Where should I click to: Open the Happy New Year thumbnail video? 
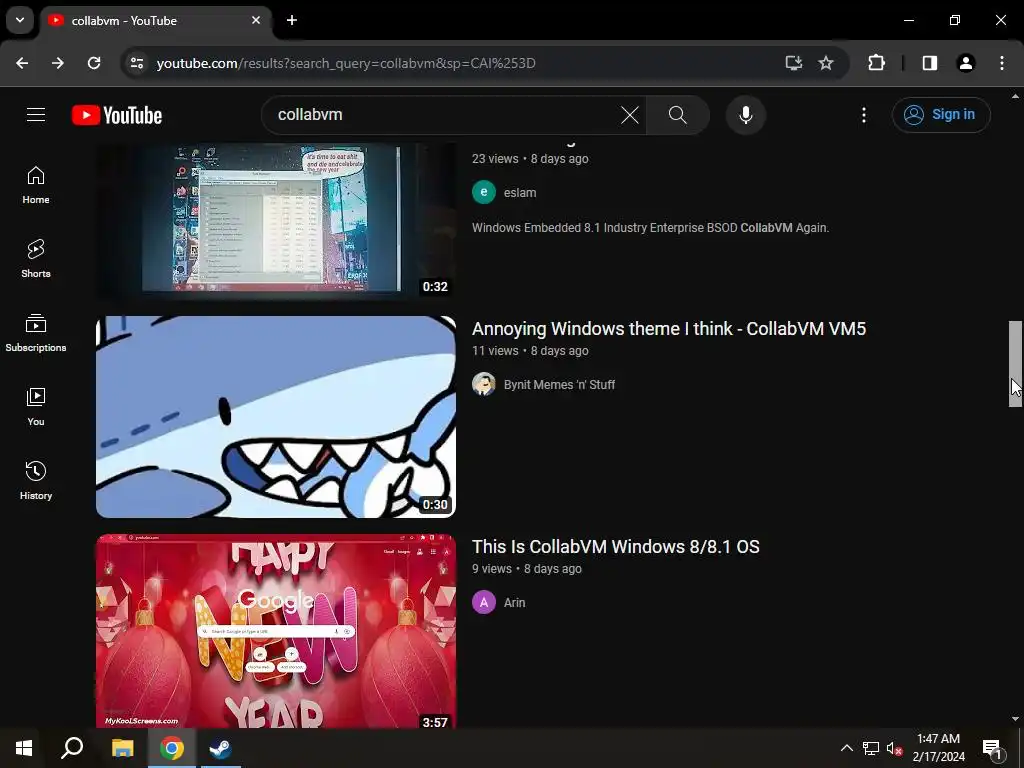coord(276,631)
